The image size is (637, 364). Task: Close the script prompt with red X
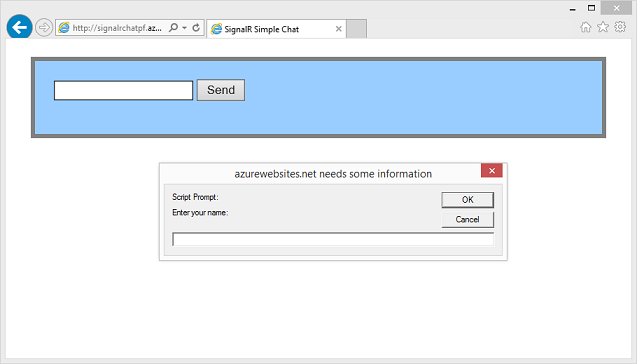492,171
